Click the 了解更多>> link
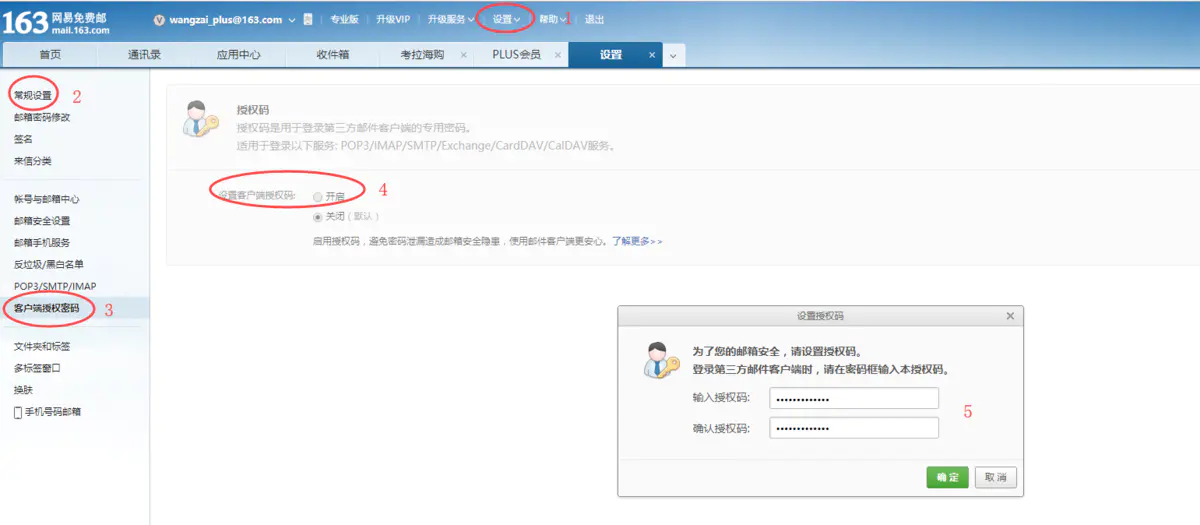The width and height of the screenshot is (1200, 525). [x=637, y=242]
